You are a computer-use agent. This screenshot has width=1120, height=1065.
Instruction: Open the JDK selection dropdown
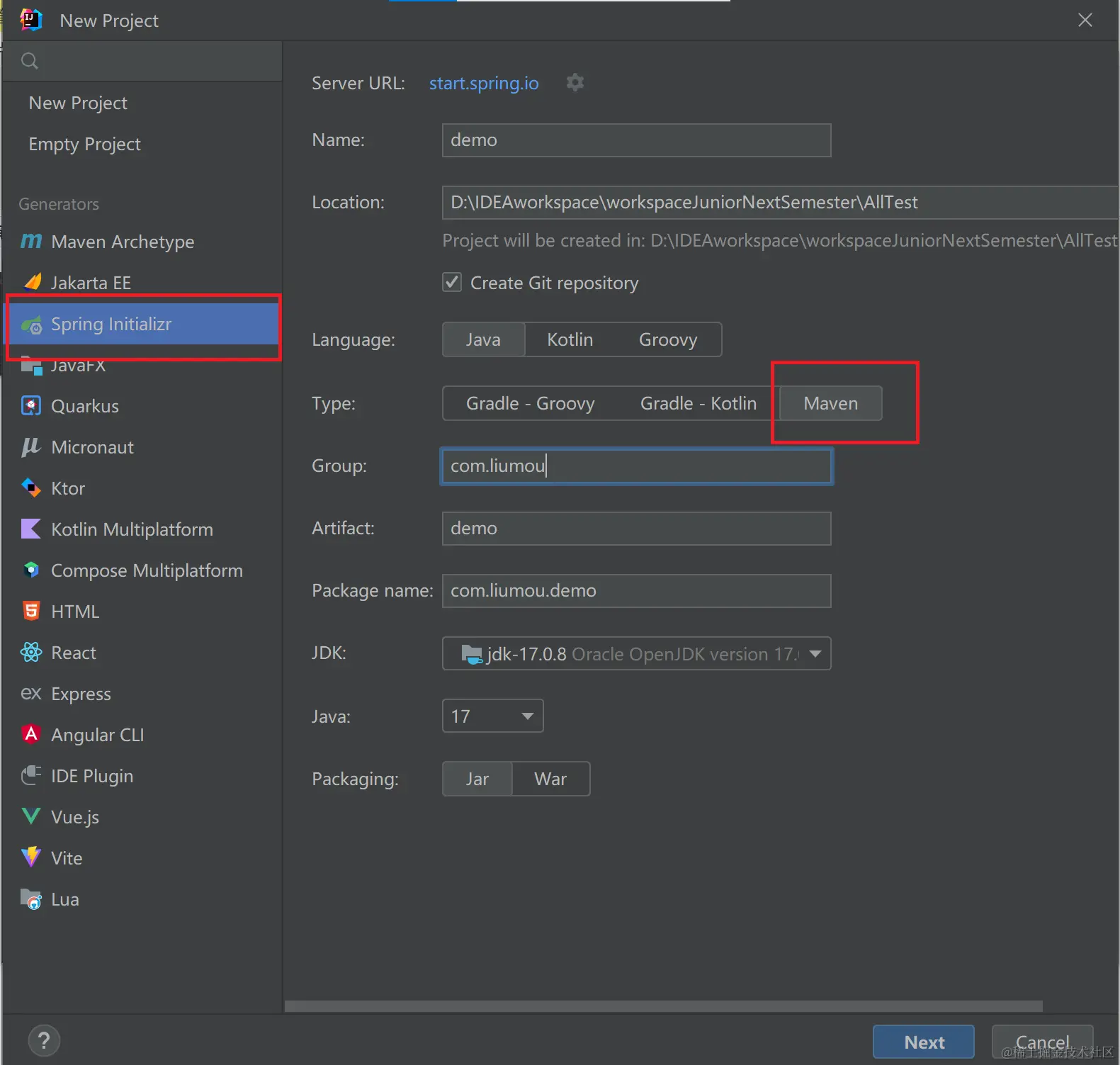637,653
